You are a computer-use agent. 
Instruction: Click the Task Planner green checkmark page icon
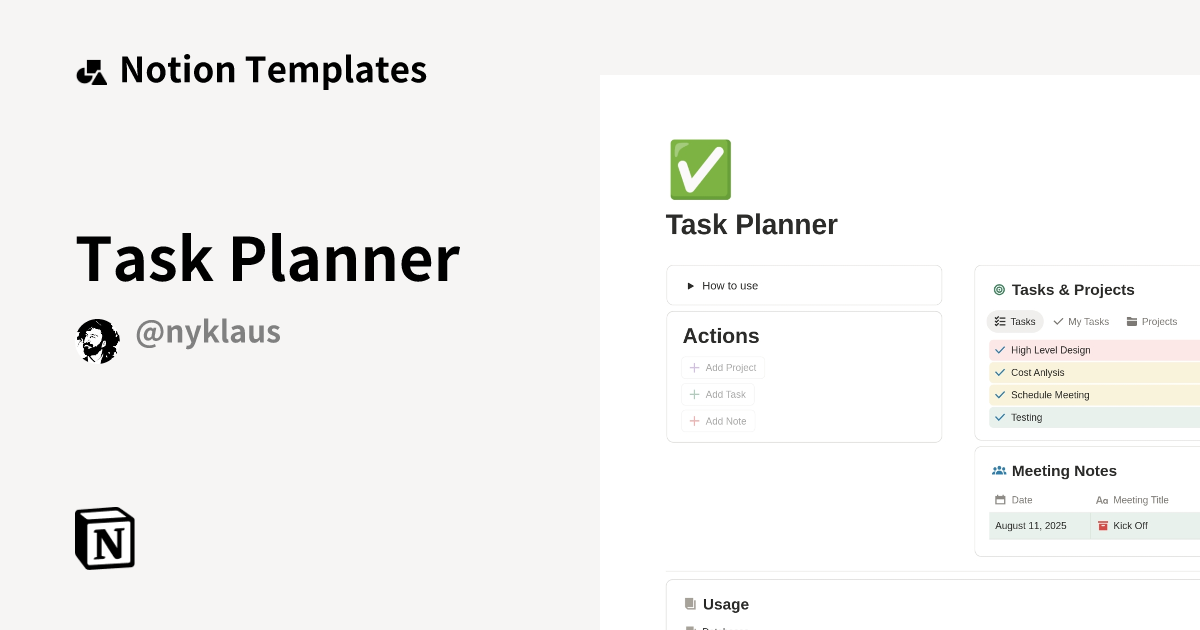pos(700,169)
